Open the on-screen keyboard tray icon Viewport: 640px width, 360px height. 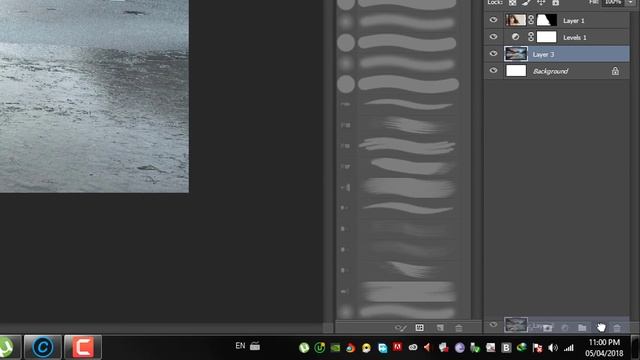(x=255, y=346)
